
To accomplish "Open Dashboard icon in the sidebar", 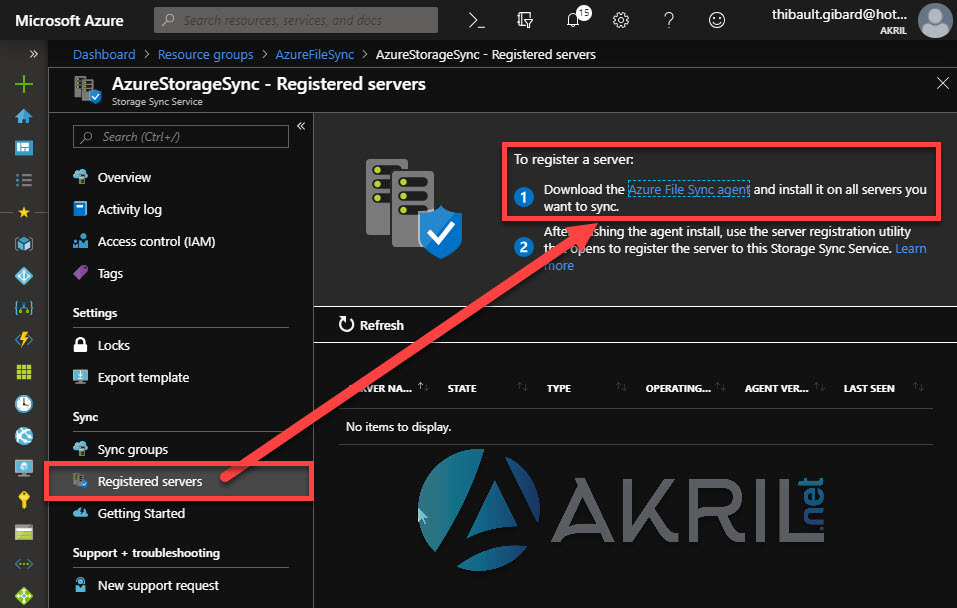I will coord(24,148).
